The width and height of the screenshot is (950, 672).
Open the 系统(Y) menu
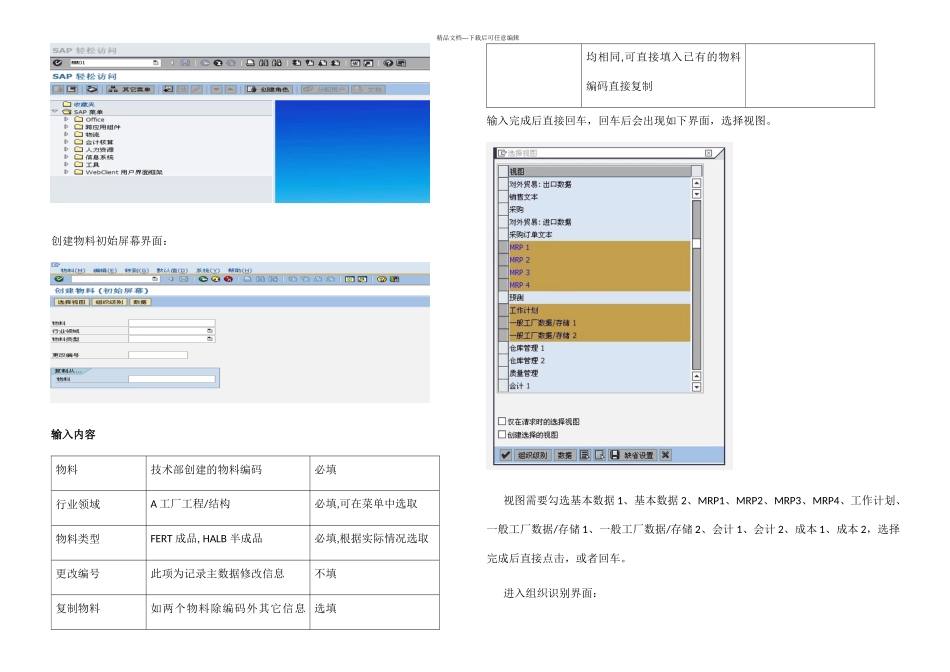click(x=208, y=270)
